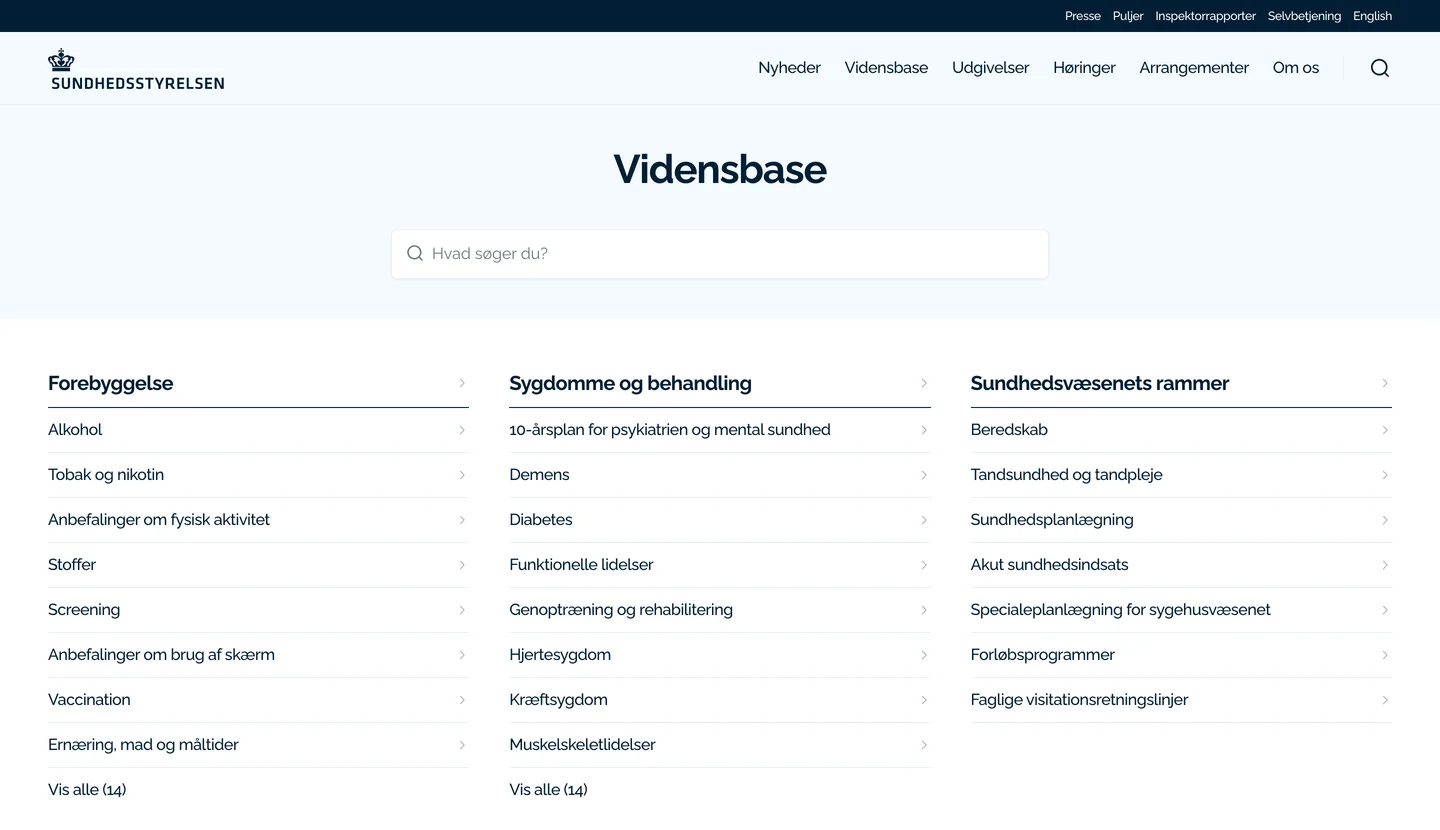Open Anbefalinger om fysisk aktivitet
Image resolution: width=1440 pixels, height=830 pixels.
pyautogui.click(x=258, y=520)
